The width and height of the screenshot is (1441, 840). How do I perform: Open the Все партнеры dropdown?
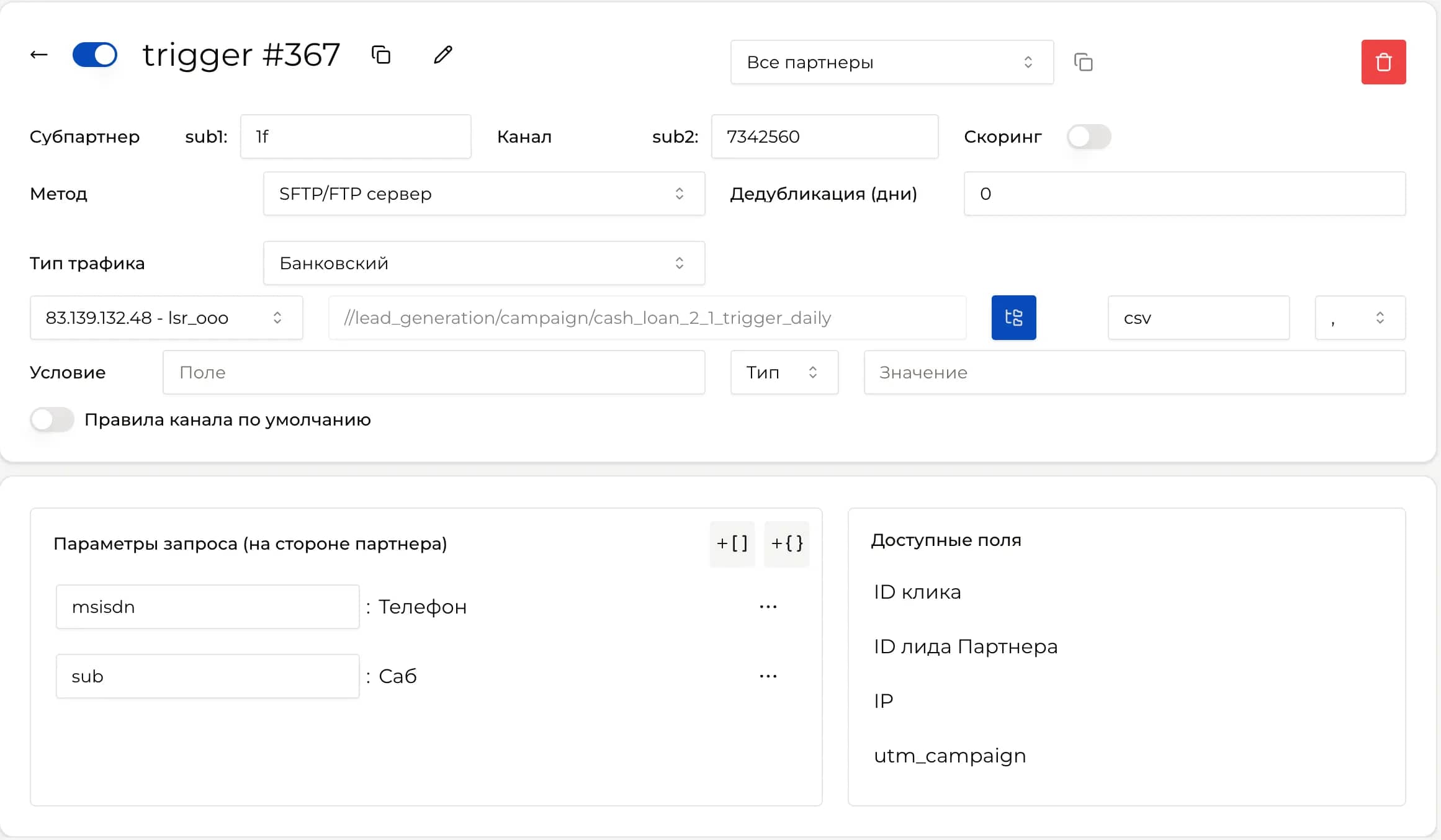[892, 62]
